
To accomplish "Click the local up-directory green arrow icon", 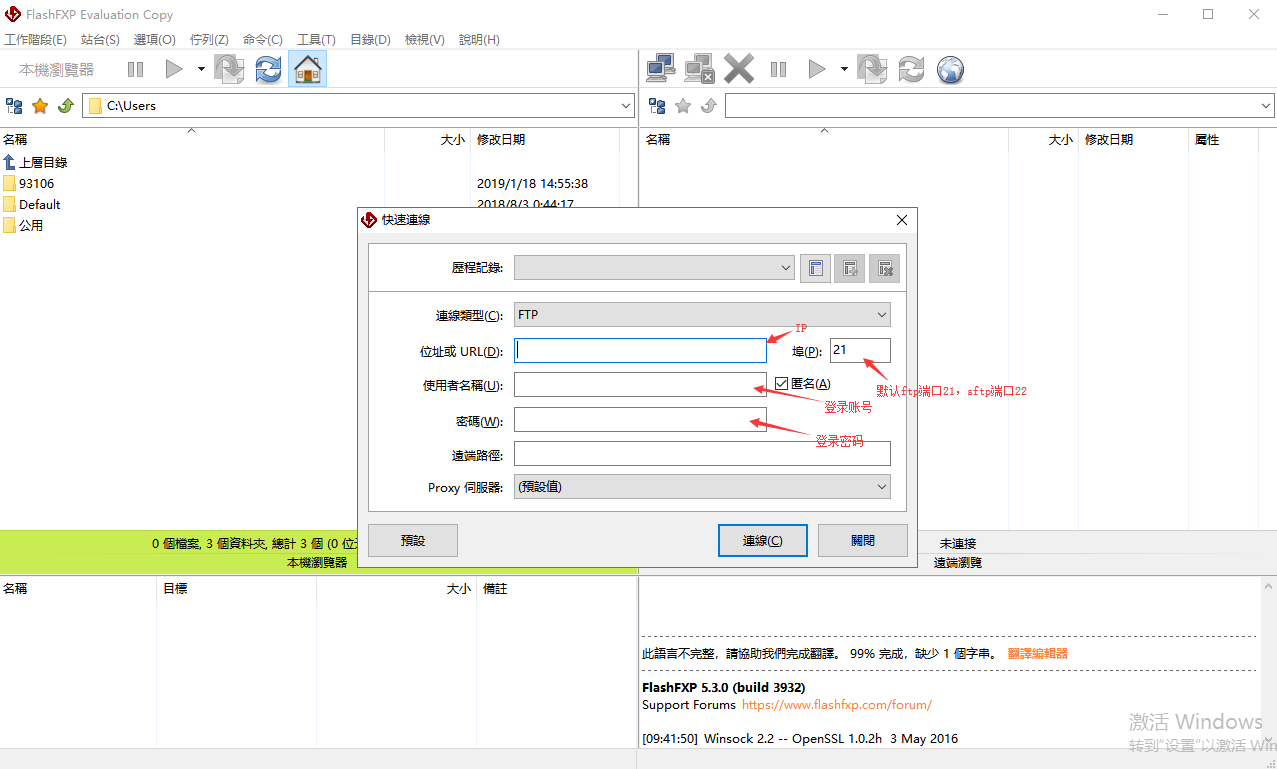I will [66, 105].
